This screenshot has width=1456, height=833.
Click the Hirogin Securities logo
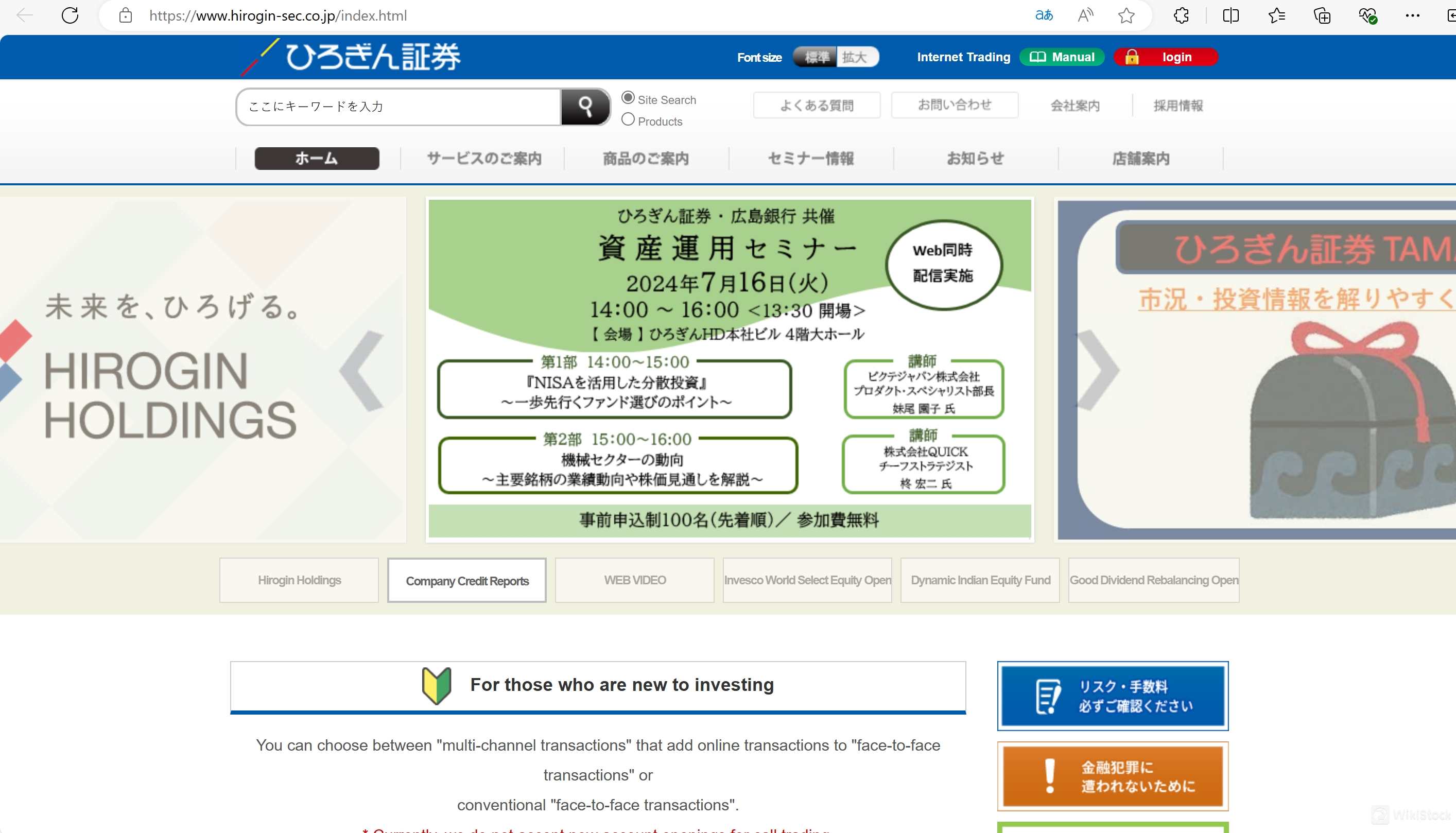tap(351, 57)
